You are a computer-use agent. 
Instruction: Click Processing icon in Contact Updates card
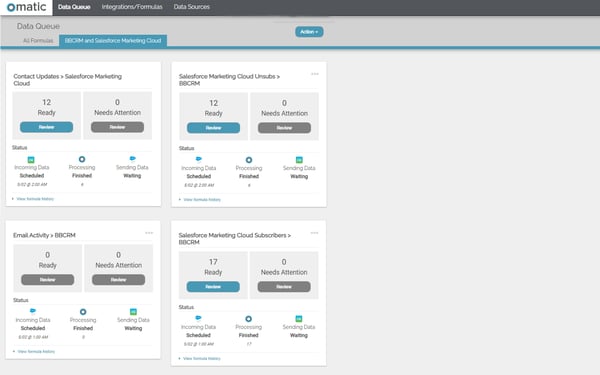click(82, 159)
